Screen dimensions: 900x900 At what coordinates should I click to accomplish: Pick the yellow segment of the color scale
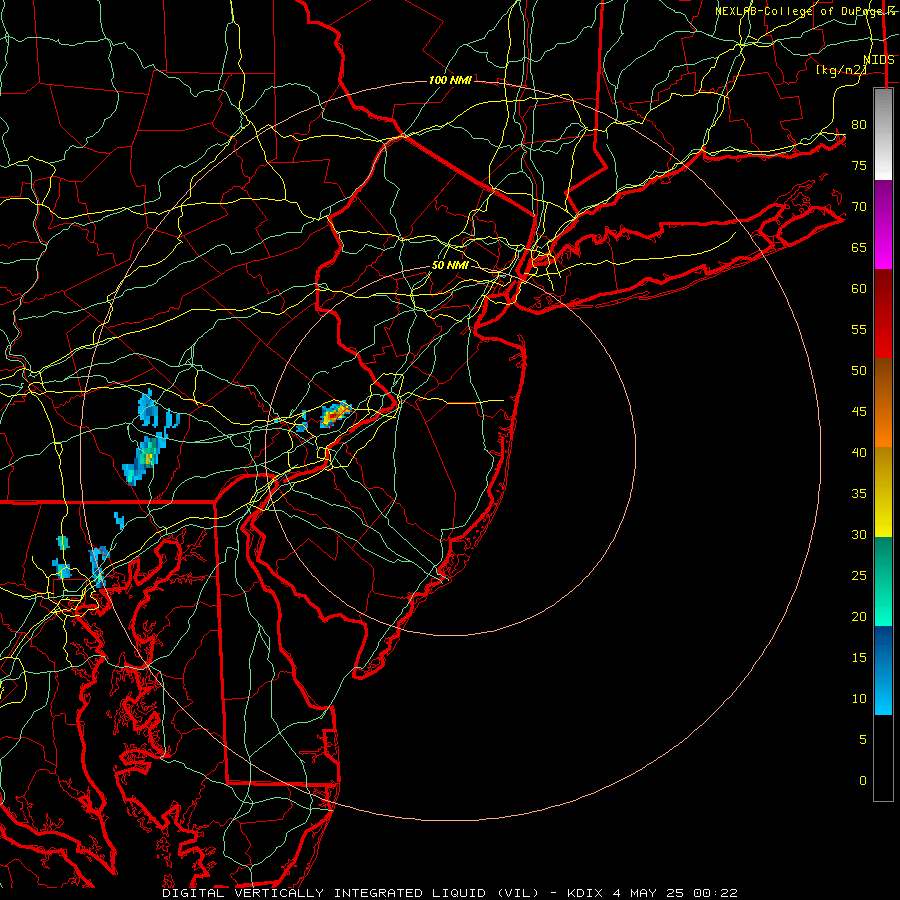[x=883, y=492]
